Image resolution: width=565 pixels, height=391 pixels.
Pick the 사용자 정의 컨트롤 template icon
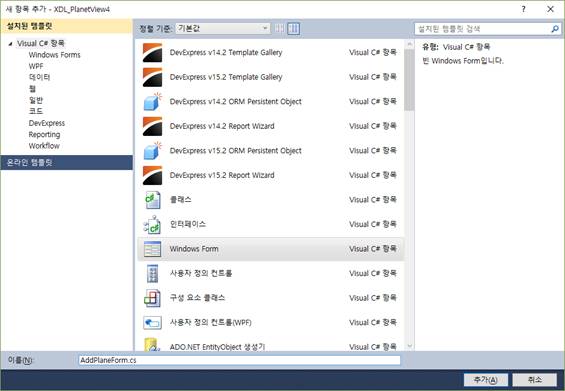pos(152,274)
